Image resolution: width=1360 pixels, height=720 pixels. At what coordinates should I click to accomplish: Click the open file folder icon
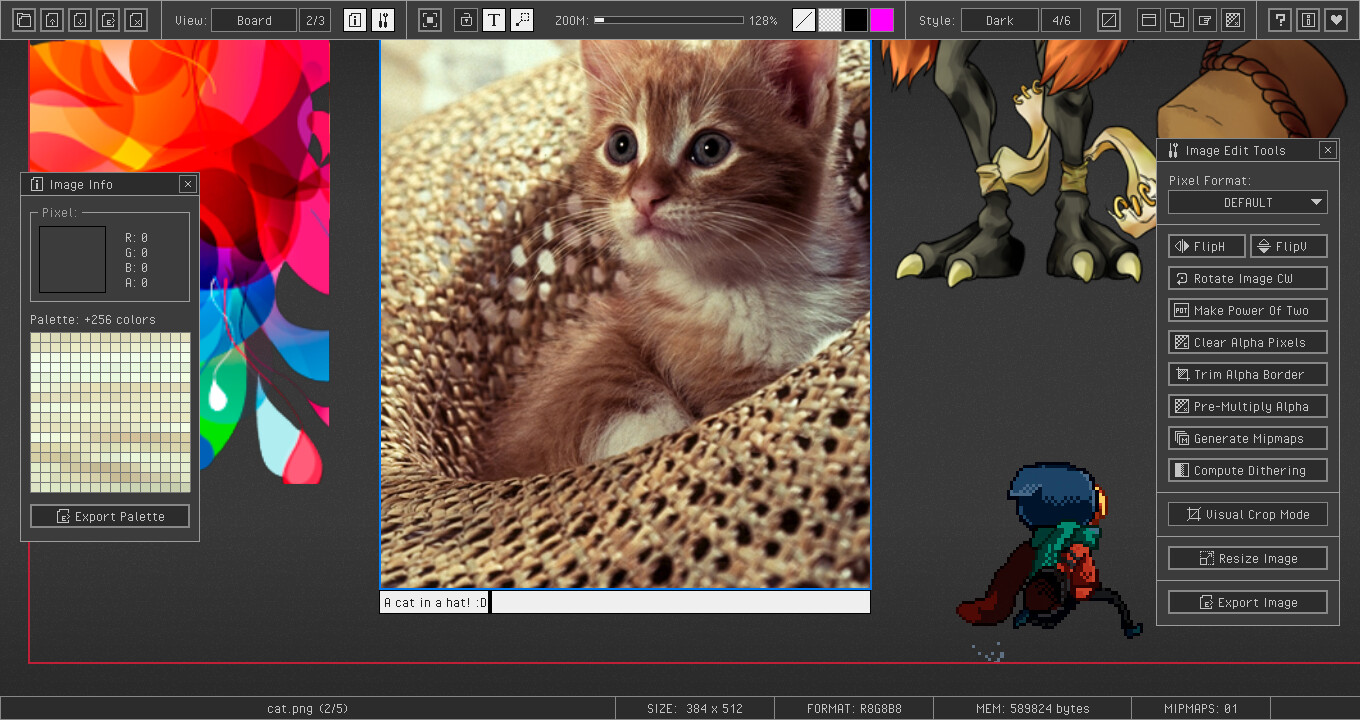[24, 20]
